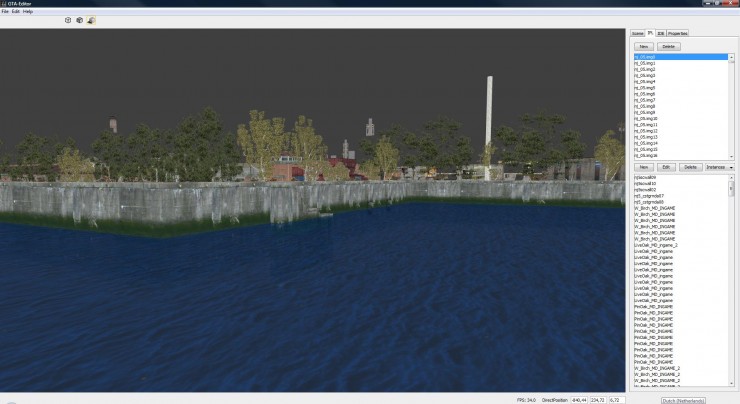Image resolution: width=740 pixels, height=404 pixels.
Task: Select the nj5_cstgrnds07 instance
Action: click(681, 195)
